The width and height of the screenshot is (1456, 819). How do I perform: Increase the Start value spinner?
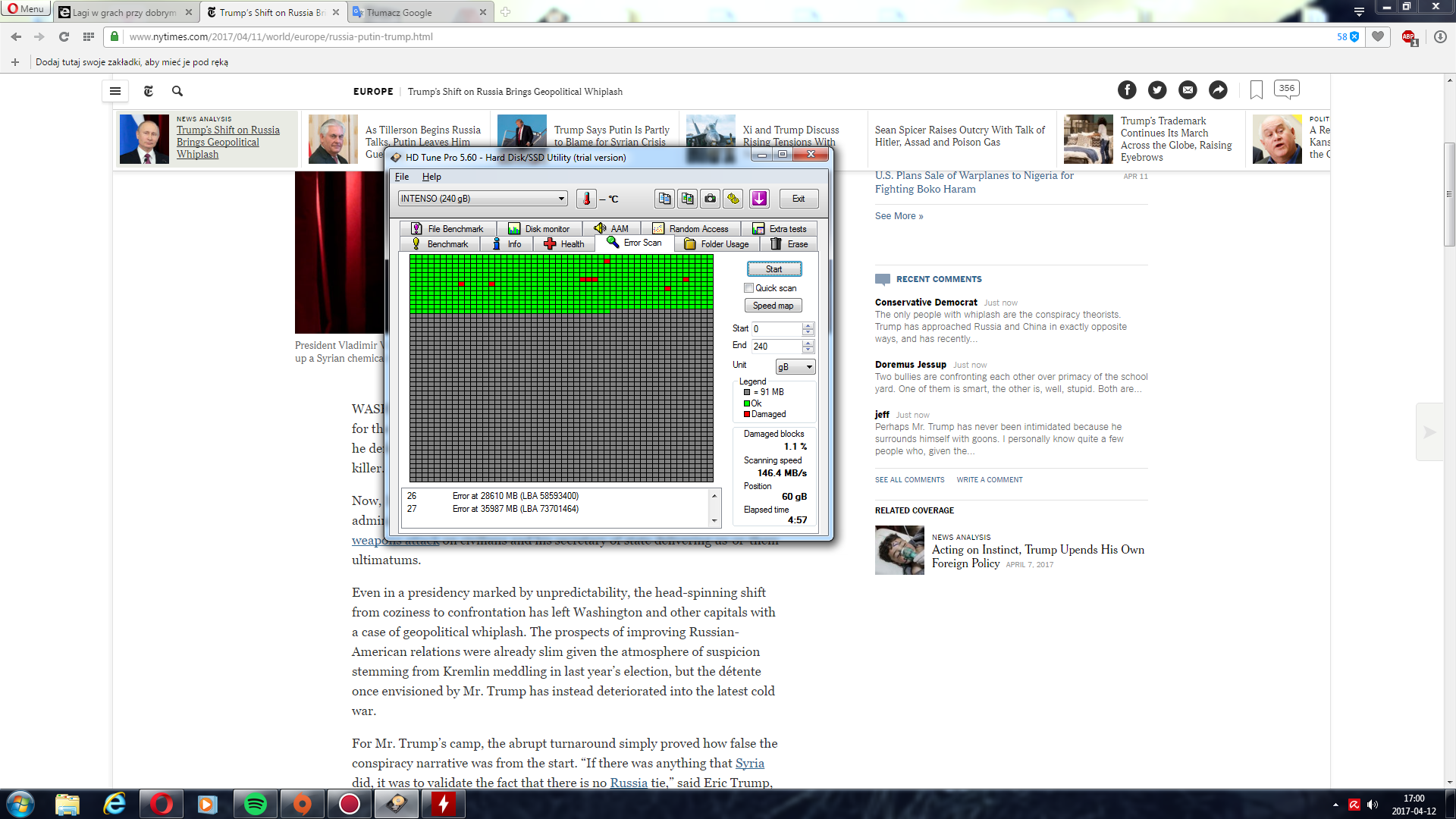click(808, 325)
